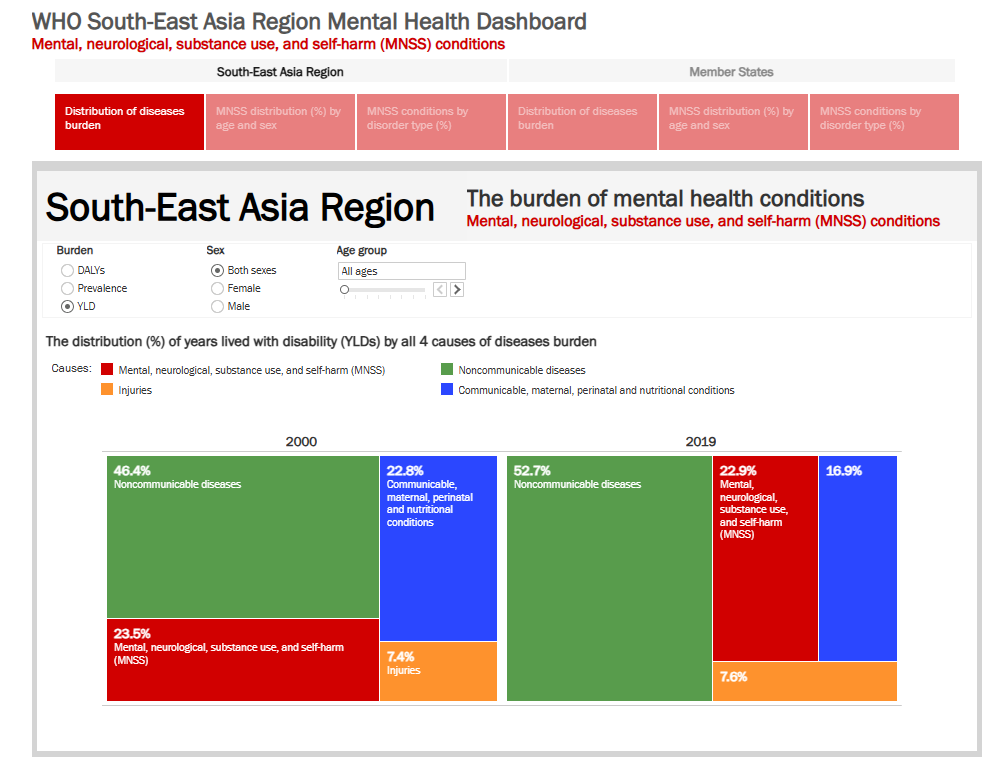Screen dimensions: 1001x757
Task: Open active Distribution of diseases burden tab
Action: (x=129, y=122)
